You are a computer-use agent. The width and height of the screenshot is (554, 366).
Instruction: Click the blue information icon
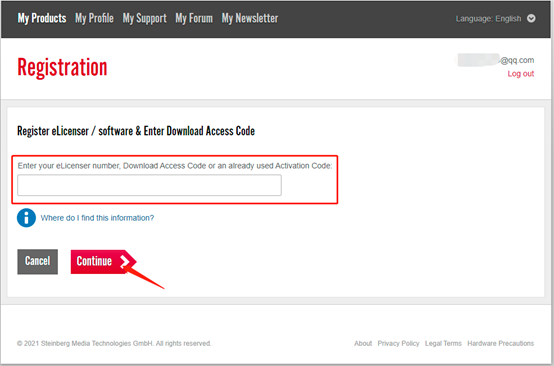click(26, 218)
